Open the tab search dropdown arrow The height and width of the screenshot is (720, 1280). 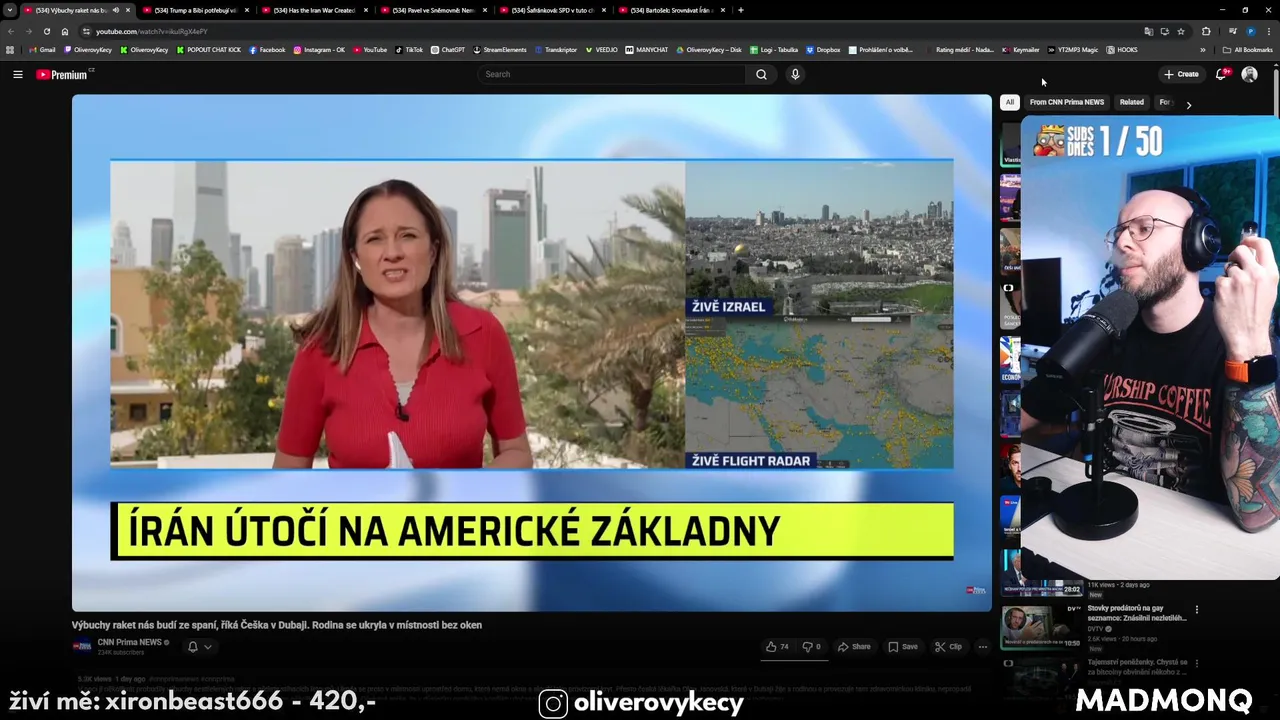[x=10, y=10]
